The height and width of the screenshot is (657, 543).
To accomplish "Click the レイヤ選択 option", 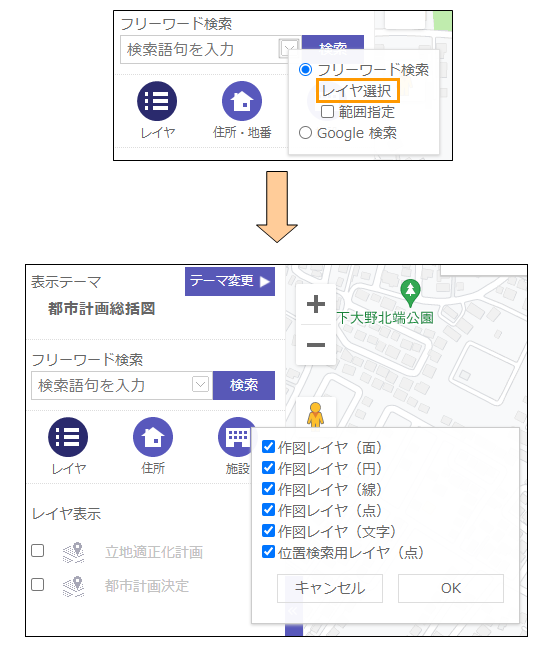I will (x=358, y=91).
